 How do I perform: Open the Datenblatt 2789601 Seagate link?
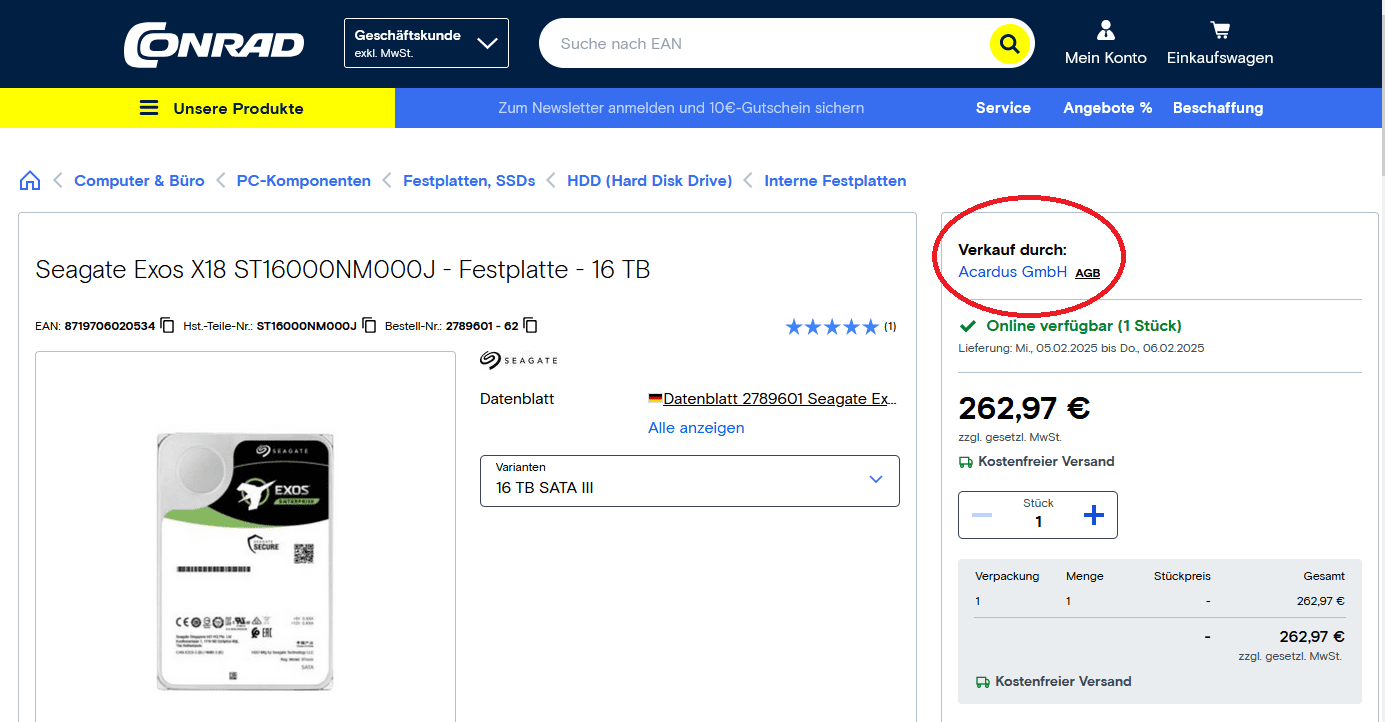[x=780, y=399]
